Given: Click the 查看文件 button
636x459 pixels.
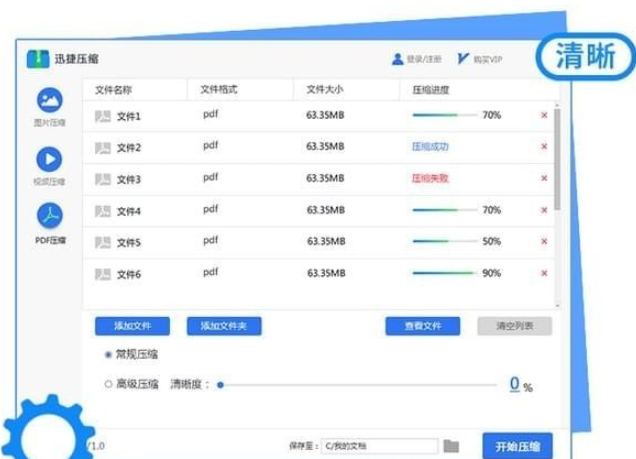Looking at the screenshot, I should pyautogui.click(x=423, y=326).
